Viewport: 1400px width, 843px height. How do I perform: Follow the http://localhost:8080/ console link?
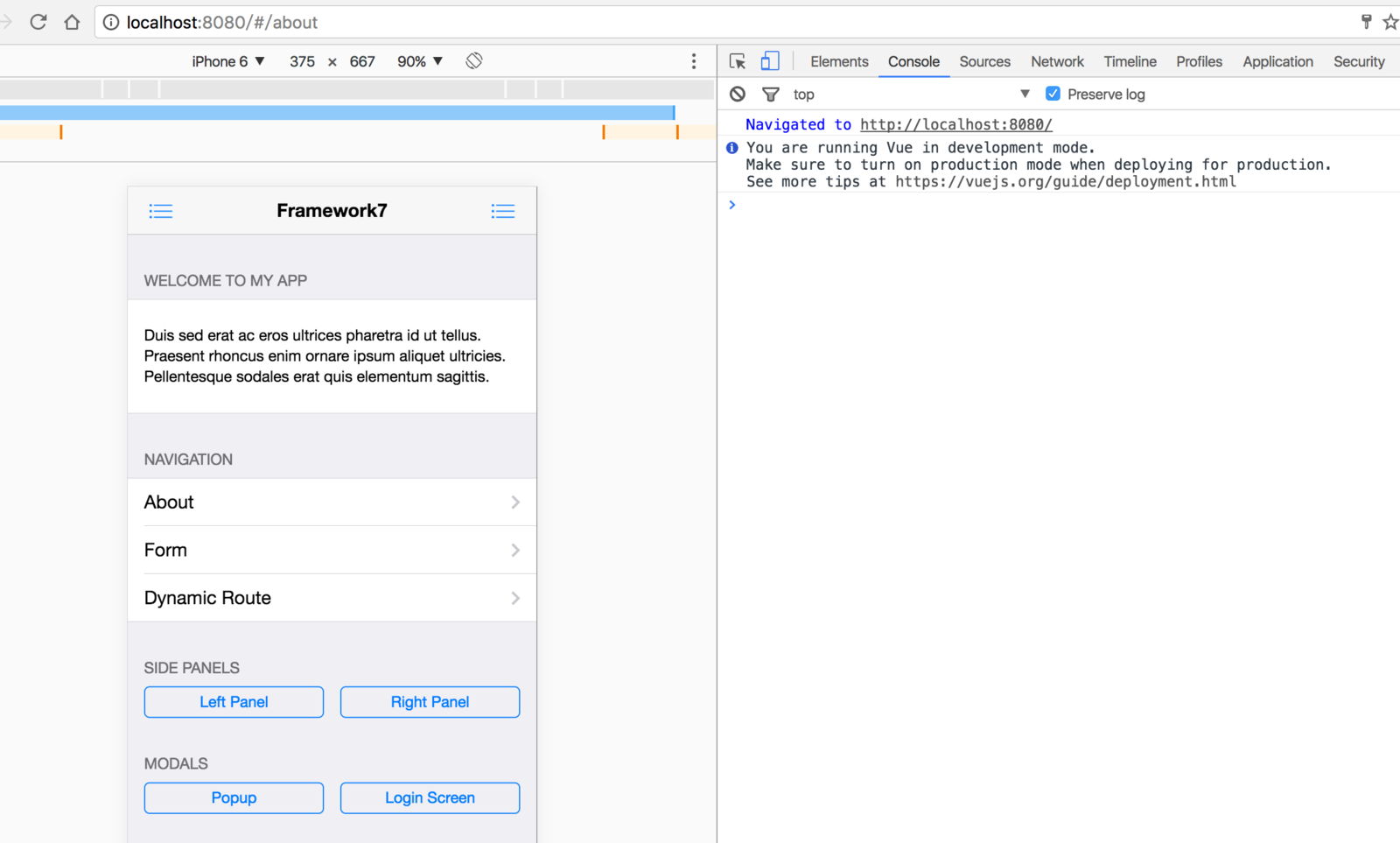(955, 124)
